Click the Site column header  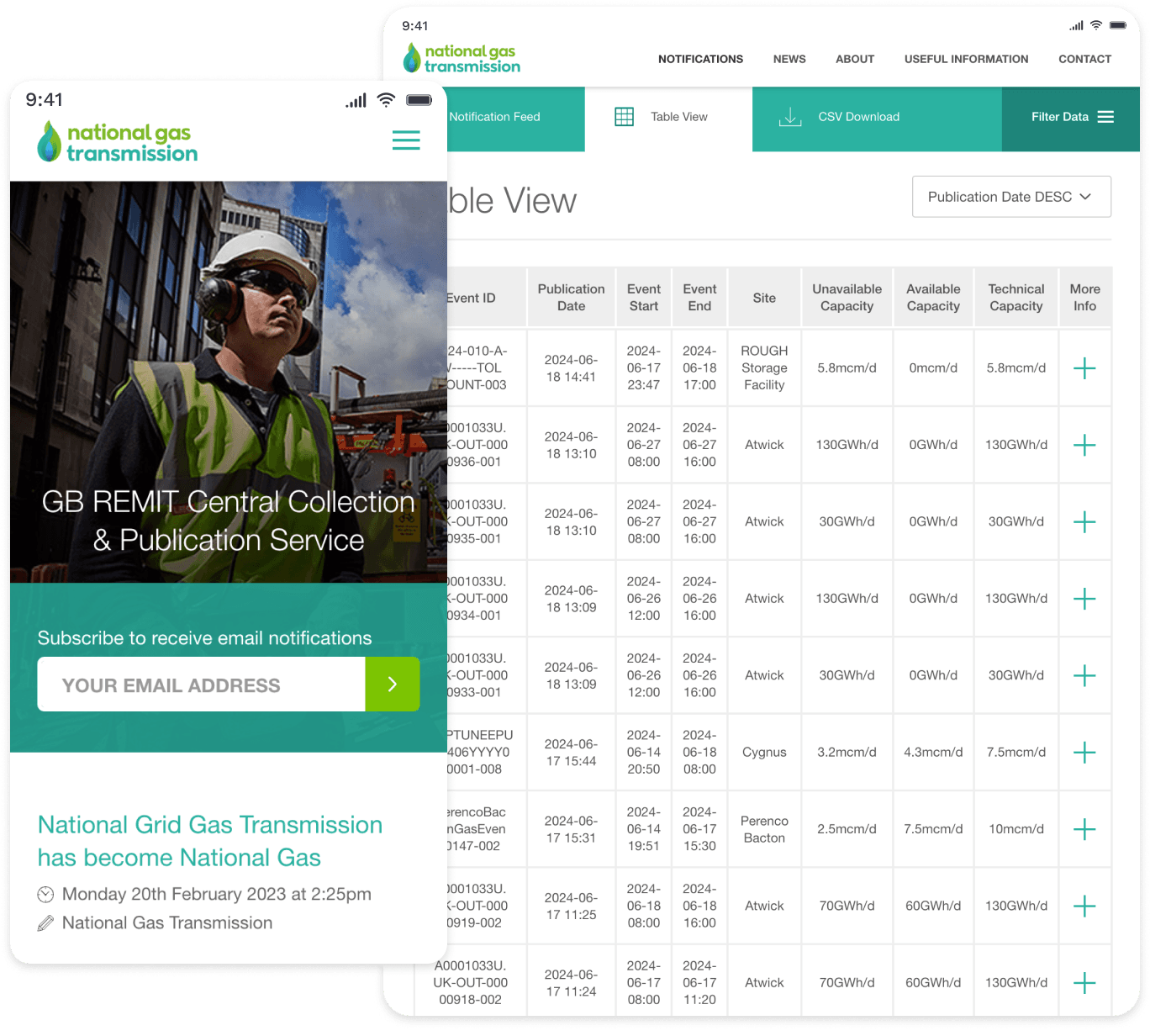click(x=764, y=298)
